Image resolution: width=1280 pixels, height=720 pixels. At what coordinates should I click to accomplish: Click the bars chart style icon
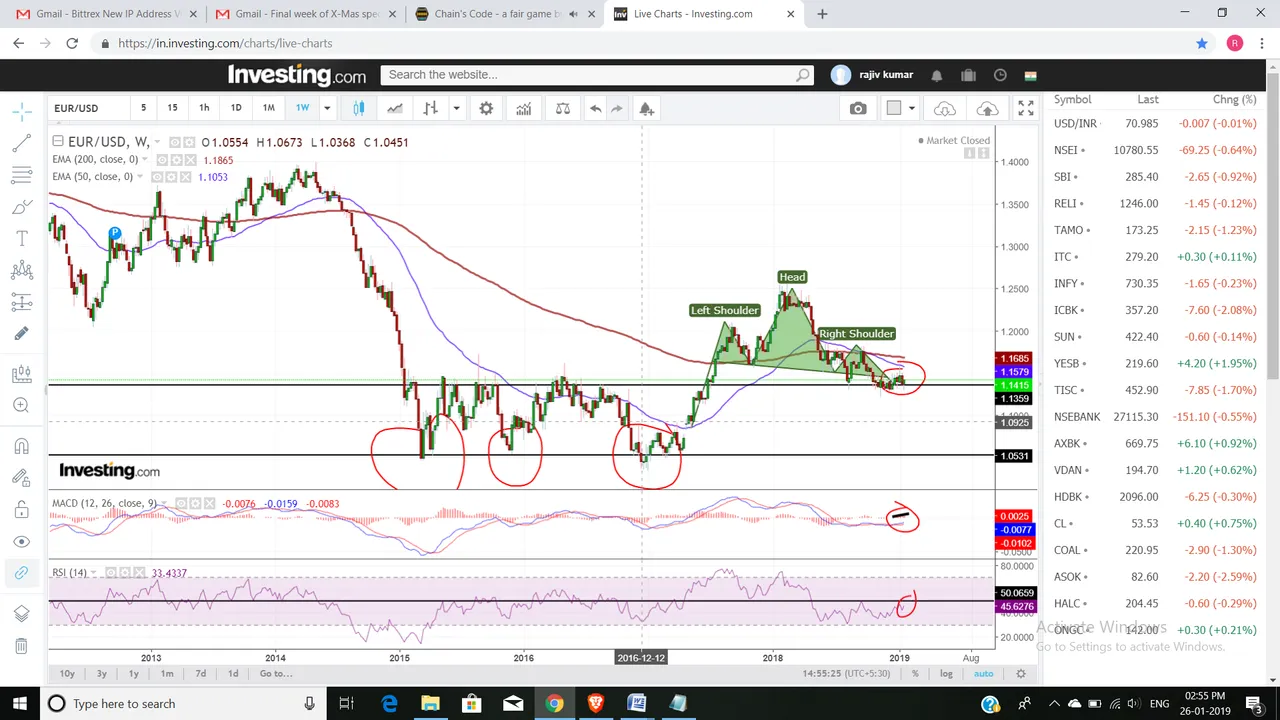tap(431, 108)
